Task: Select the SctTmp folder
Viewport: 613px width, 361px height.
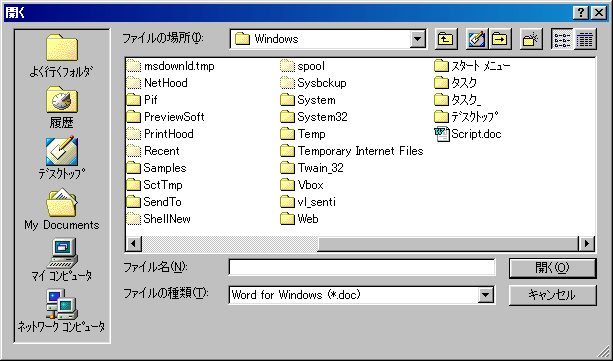Action: pos(155,185)
